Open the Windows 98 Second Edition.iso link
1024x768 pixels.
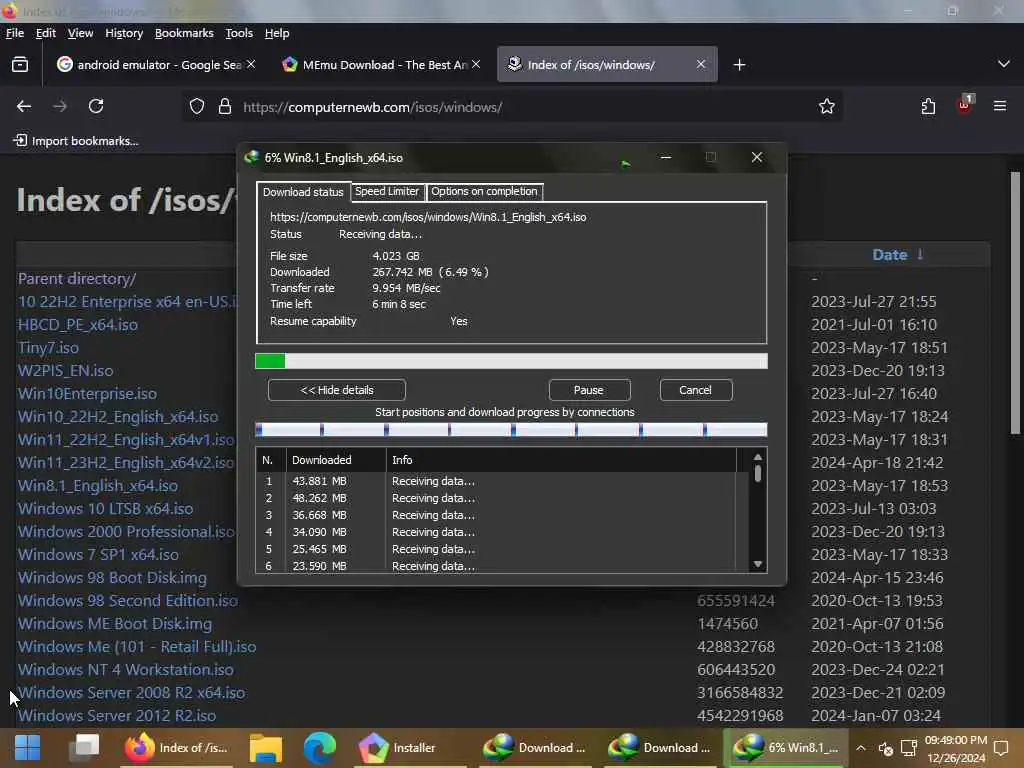point(128,600)
